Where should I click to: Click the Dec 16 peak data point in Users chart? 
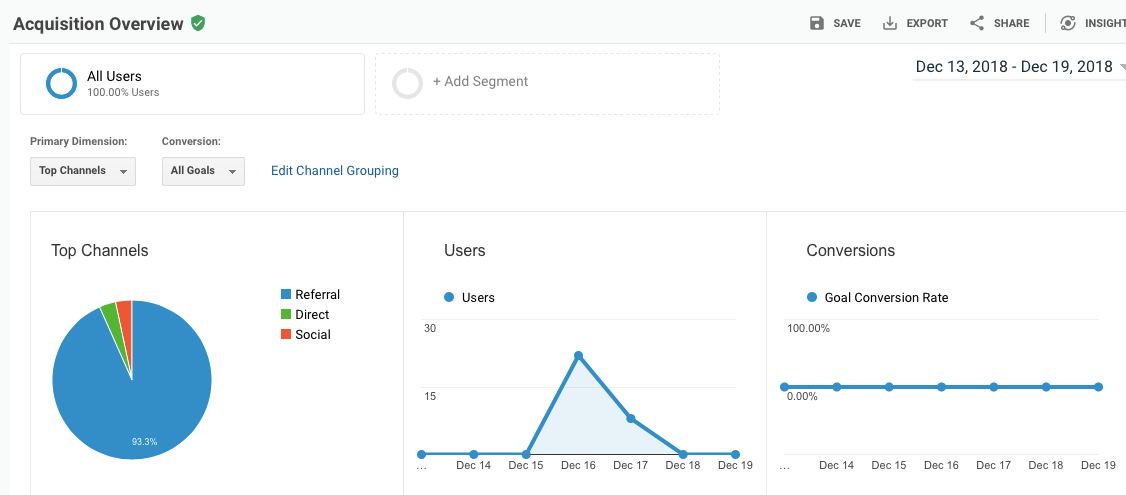click(578, 355)
